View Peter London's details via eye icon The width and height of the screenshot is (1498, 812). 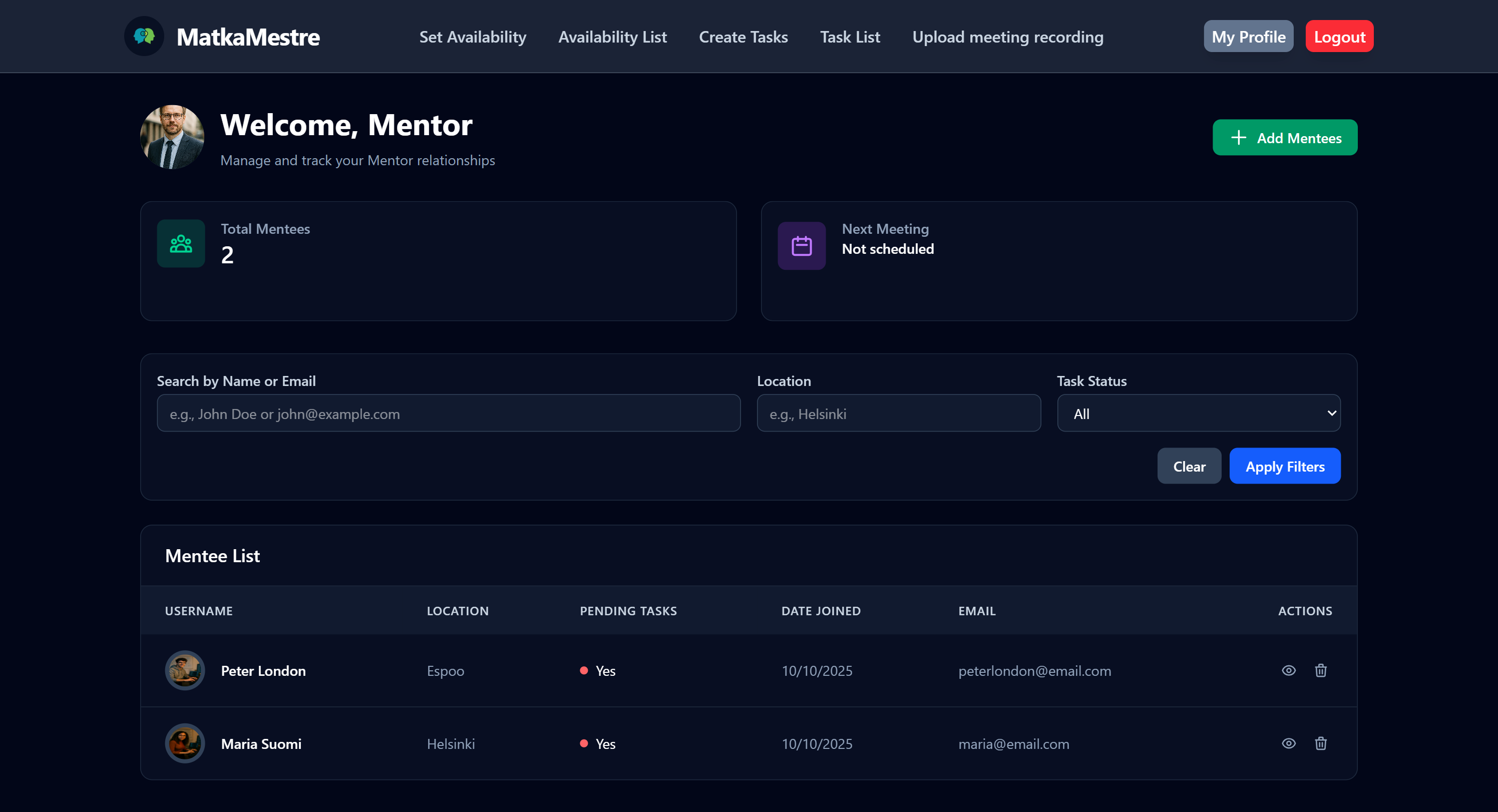pos(1289,670)
